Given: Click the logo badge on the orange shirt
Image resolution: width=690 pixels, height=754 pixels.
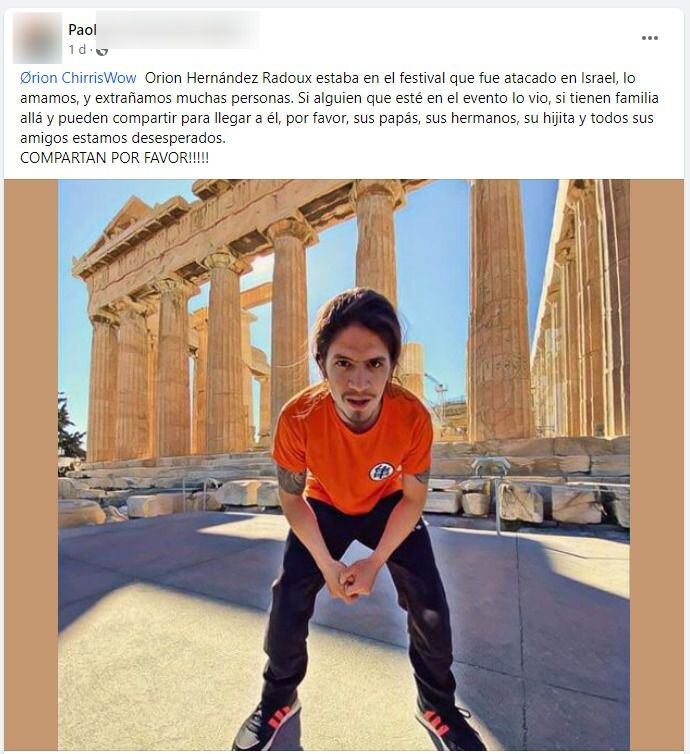Looking at the screenshot, I should pyautogui.click(x=381, y=471).
